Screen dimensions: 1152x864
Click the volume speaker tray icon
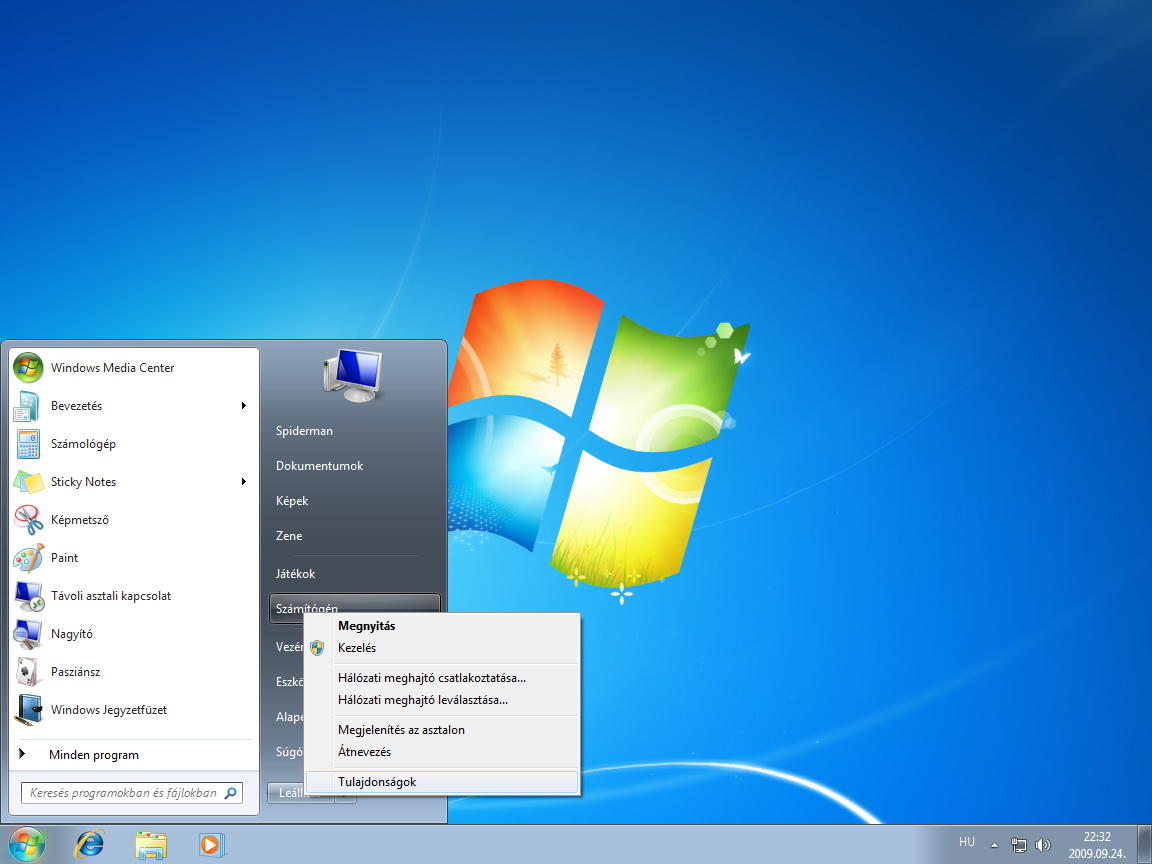tap(1043, 844)
